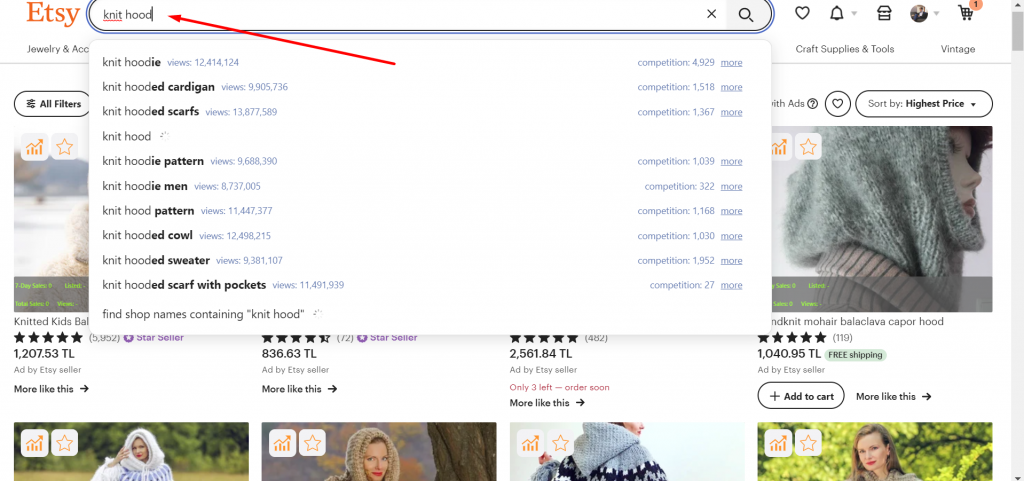Open the All Filters button
Viewport: 1024px width, 481px height.
[x=53, y=103]
